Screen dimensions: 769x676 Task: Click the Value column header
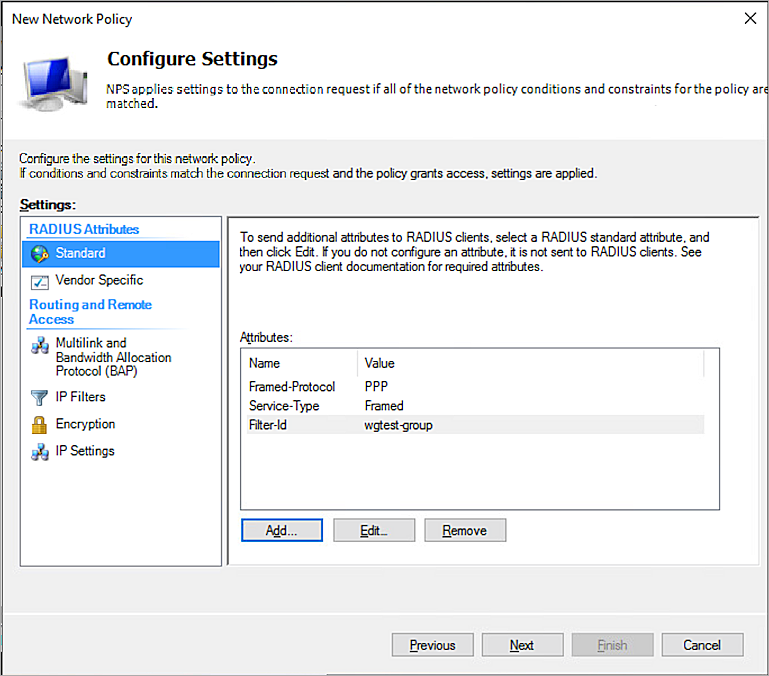coord(380,364)
